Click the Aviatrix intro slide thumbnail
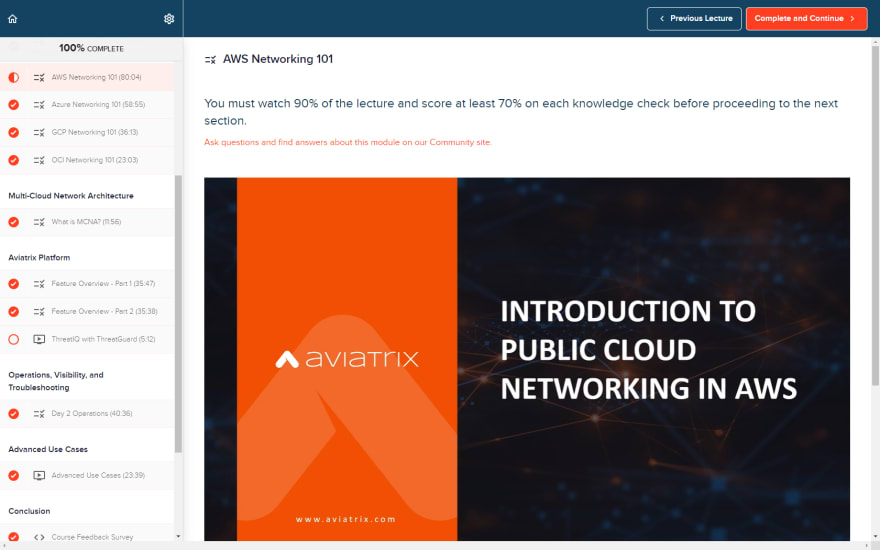 pyautogui.click(x=527, y=359)
